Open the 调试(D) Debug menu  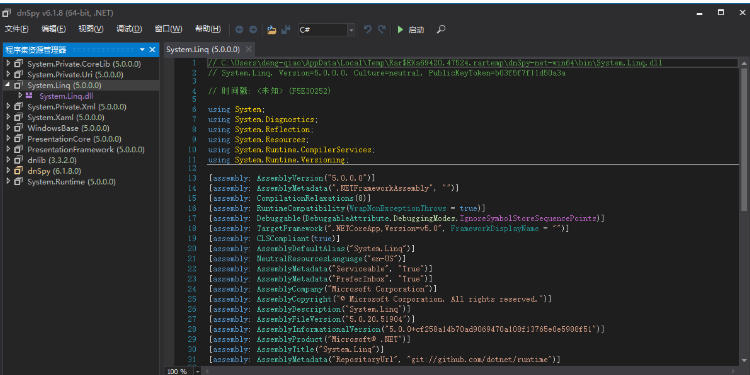click(129, 30)
